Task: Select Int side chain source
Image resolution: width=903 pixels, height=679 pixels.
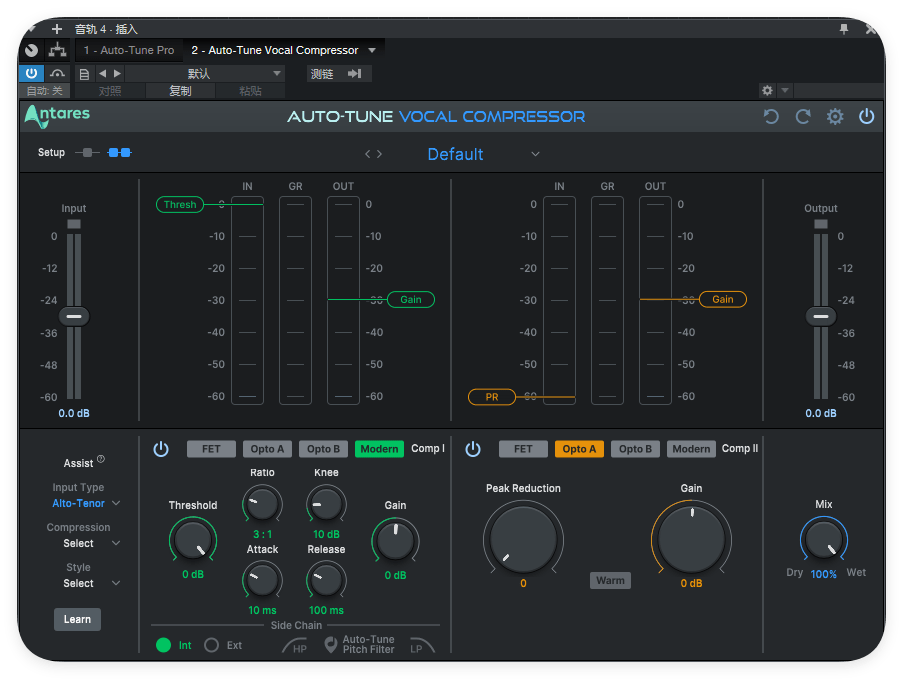Action: tap(164, 645)
